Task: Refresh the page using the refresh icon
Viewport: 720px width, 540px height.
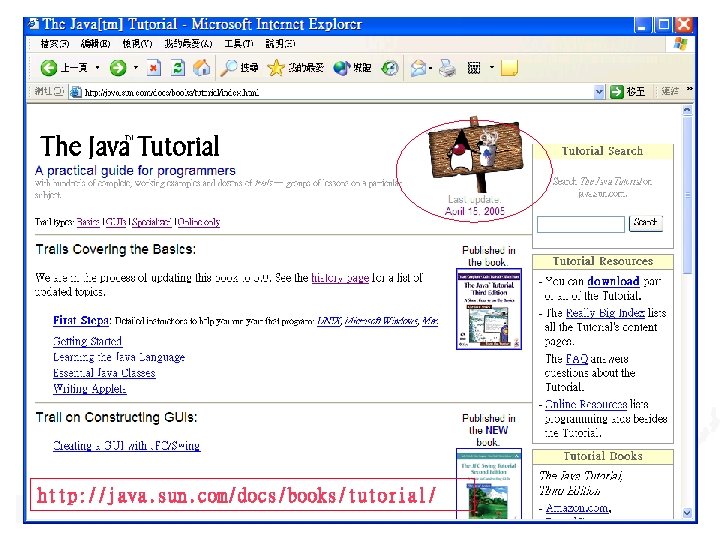Action: (x=178, y=68)
